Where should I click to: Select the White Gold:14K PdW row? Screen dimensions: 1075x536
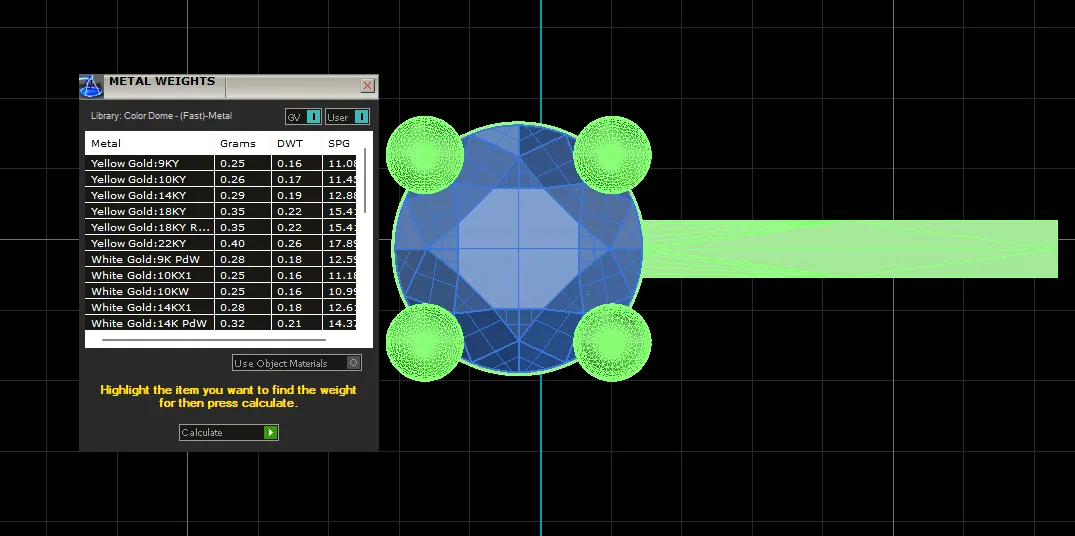221,323
